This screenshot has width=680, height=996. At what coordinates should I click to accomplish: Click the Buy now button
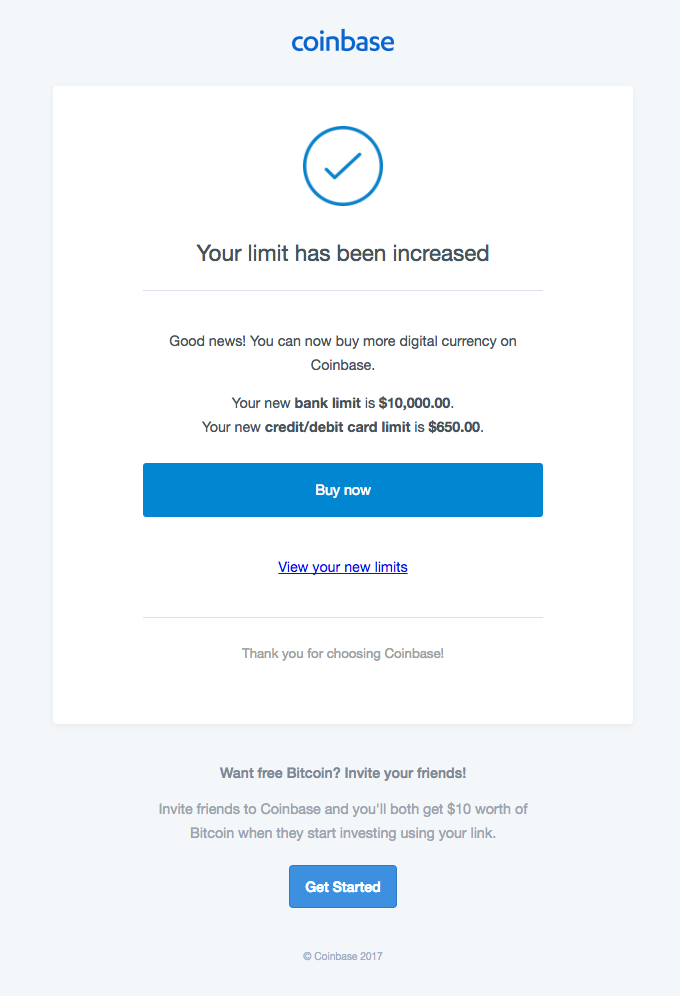pos(343,490)
